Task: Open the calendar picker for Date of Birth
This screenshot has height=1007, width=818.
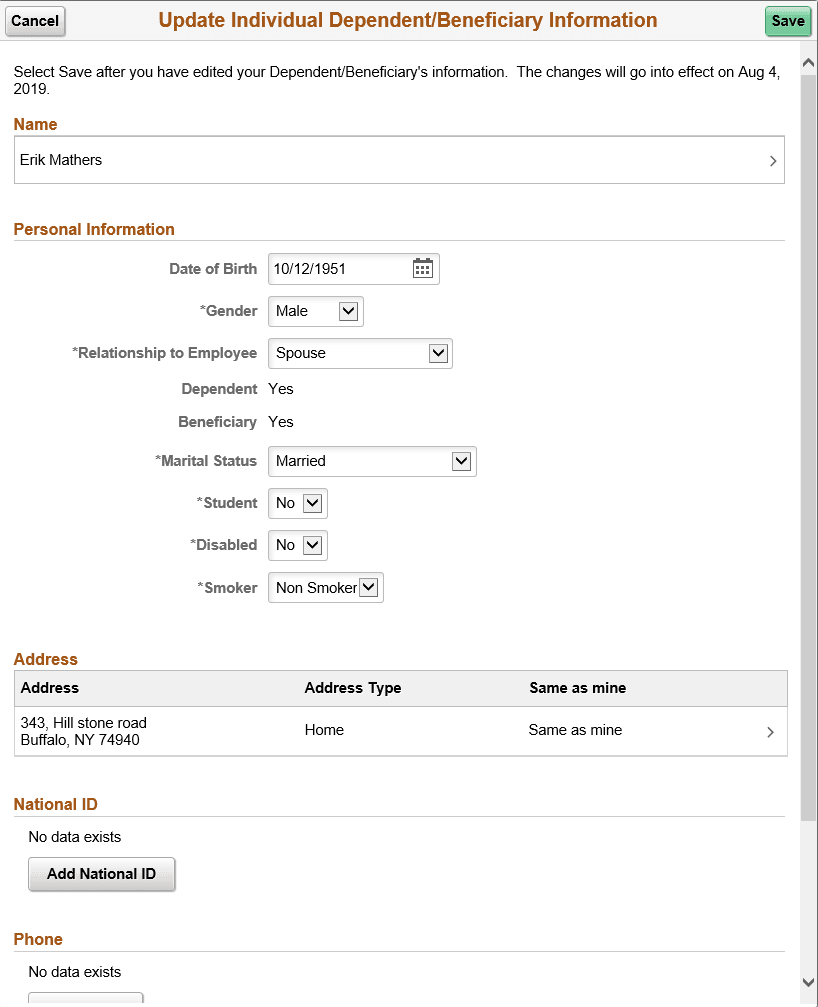Action: (422, 268)
